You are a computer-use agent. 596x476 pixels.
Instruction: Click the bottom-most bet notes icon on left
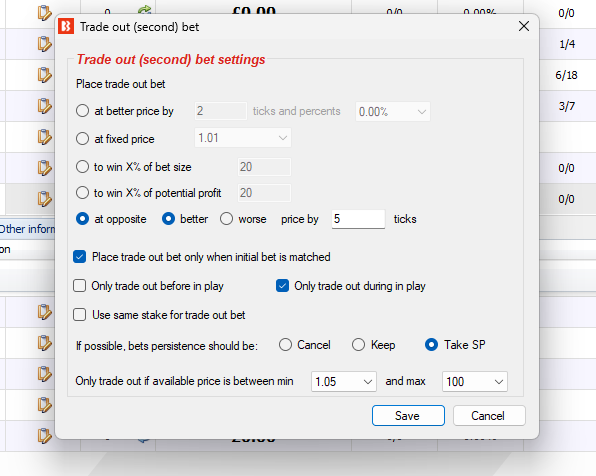(44, 436)
